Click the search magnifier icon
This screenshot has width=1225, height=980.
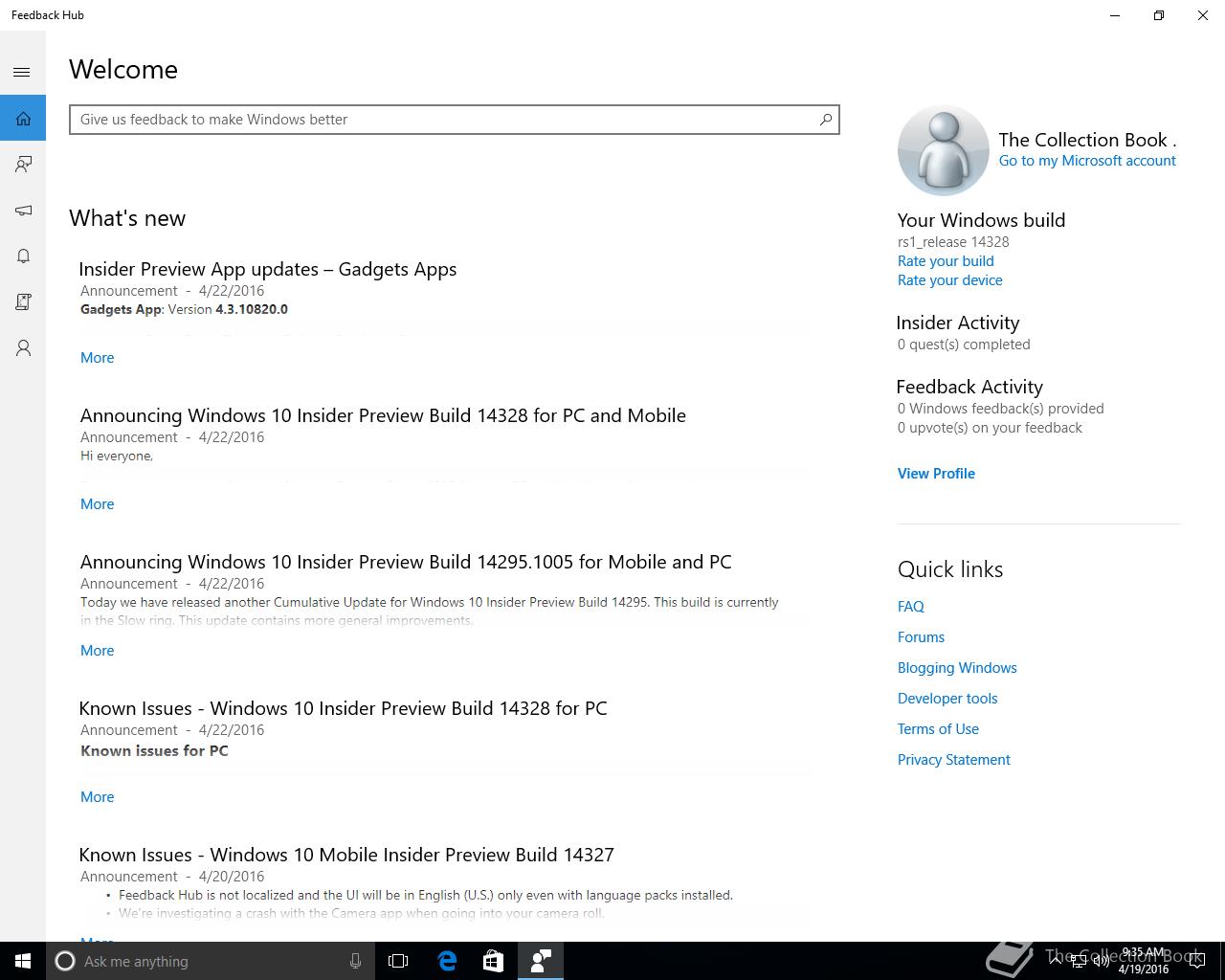click(825, 120)
